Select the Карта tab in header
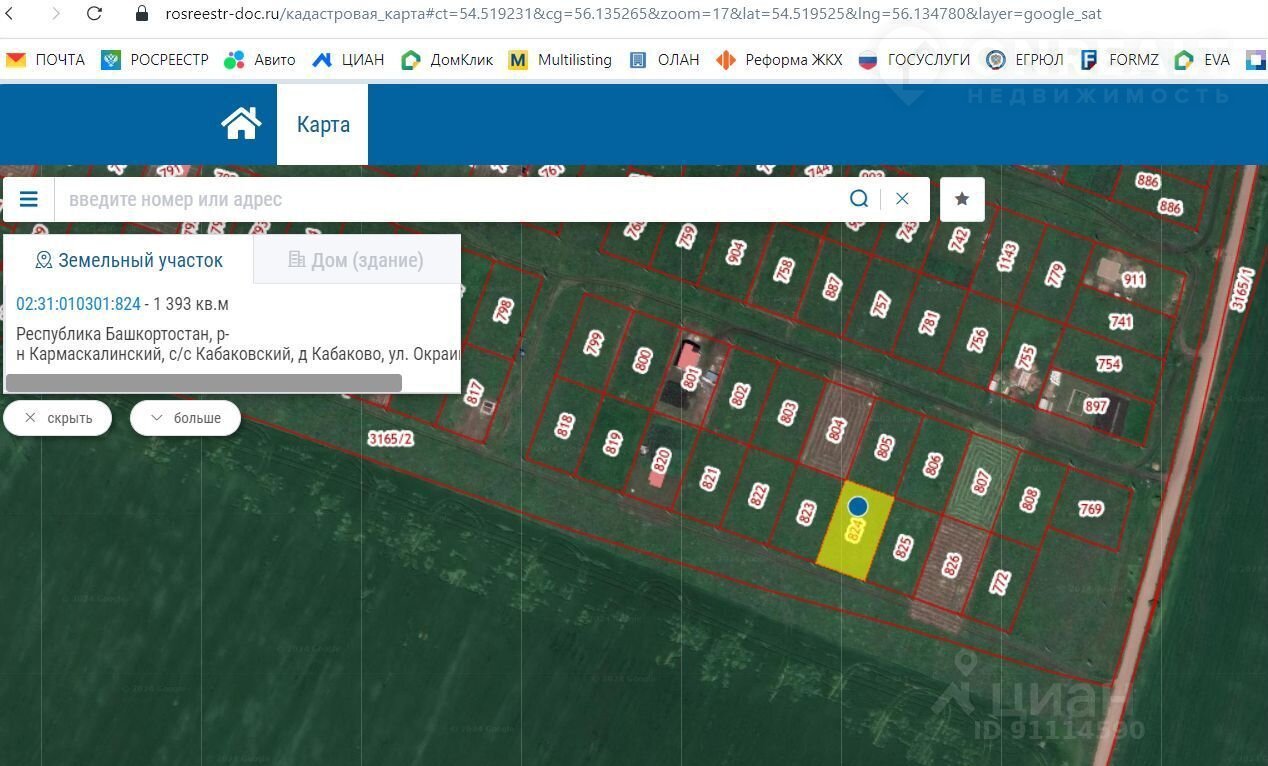This screenshot has width=1268, height=766. click(x=323, y=125)
